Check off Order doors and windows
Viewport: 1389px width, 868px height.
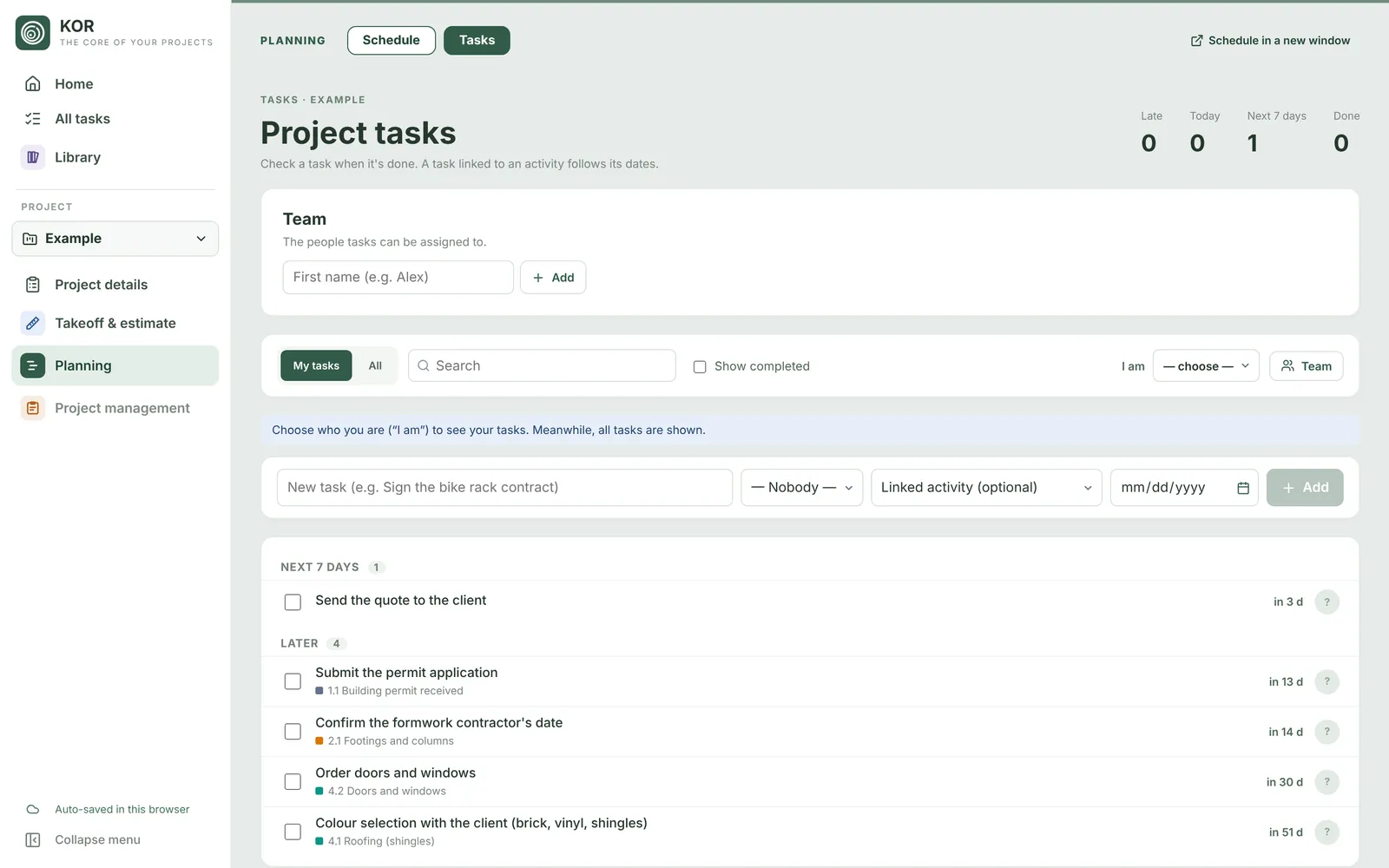point(293,782)
